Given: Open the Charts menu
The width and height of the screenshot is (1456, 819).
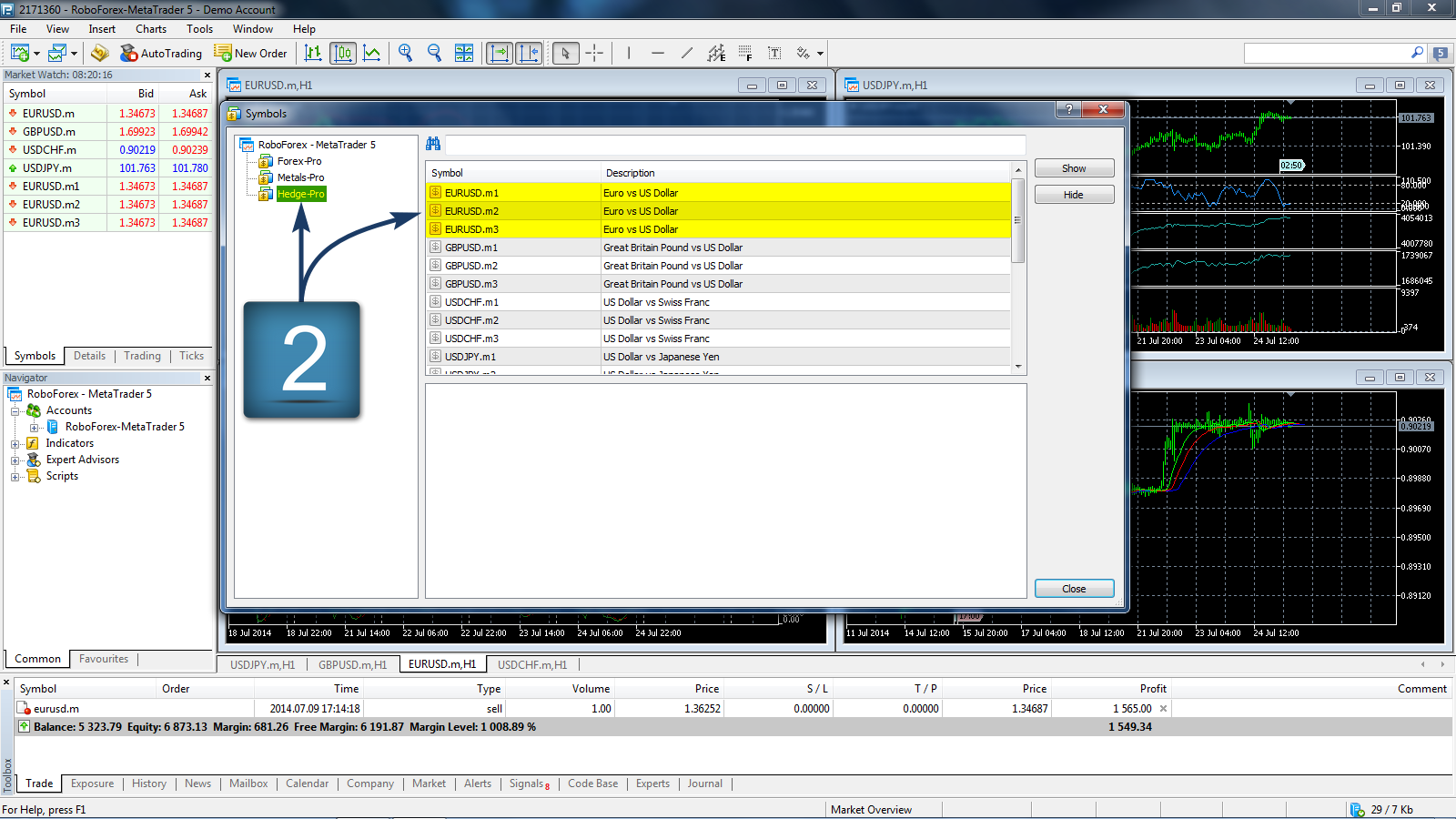Looking at the screenshot, I should (150, 29).
